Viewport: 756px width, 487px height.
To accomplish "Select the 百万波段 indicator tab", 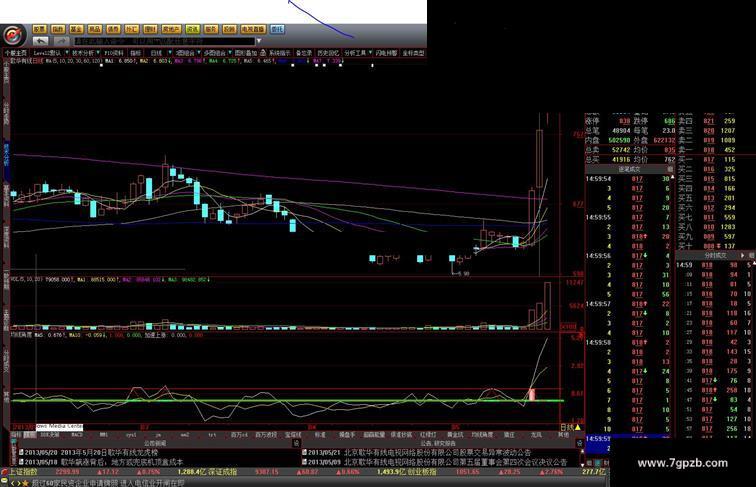I will click(x=265, y=434).
